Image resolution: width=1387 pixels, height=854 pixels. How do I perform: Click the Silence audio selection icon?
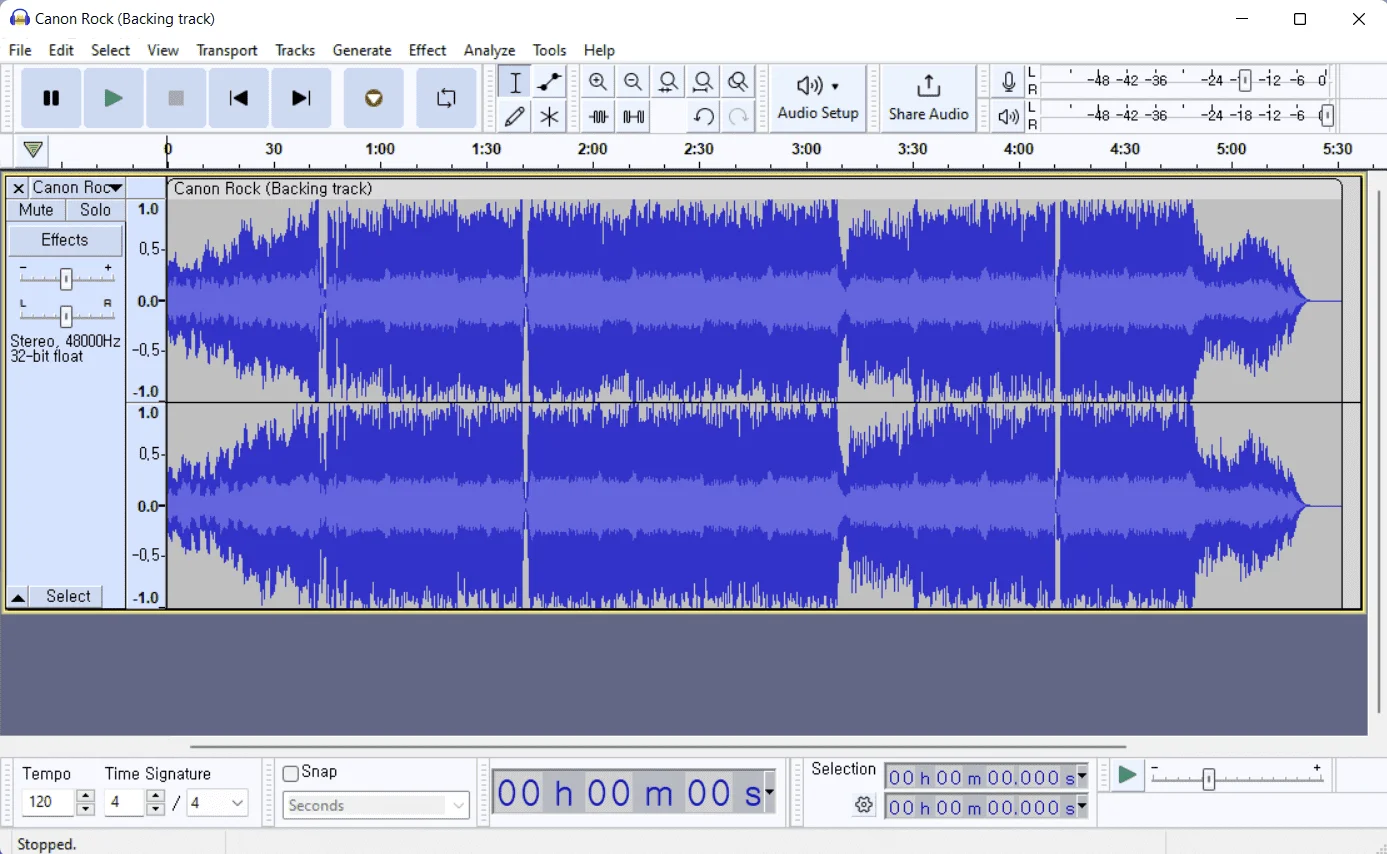[x=633, y=117]
